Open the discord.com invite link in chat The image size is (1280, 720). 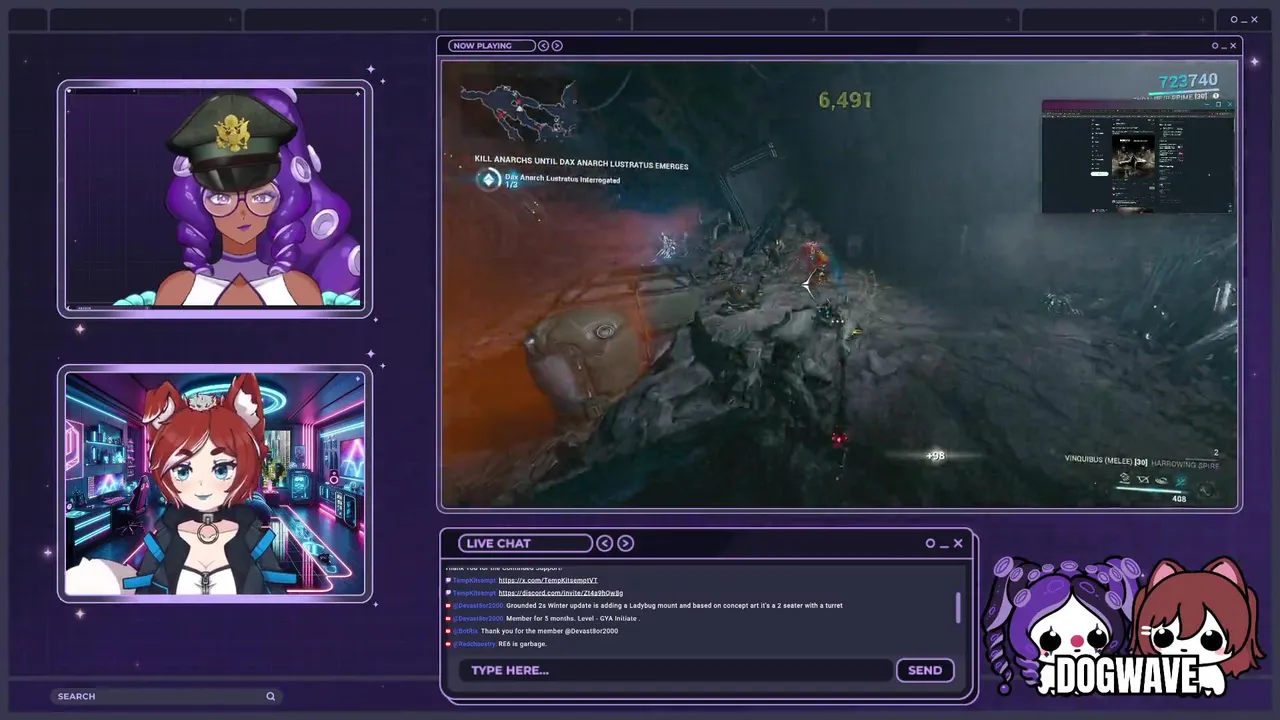561,593
